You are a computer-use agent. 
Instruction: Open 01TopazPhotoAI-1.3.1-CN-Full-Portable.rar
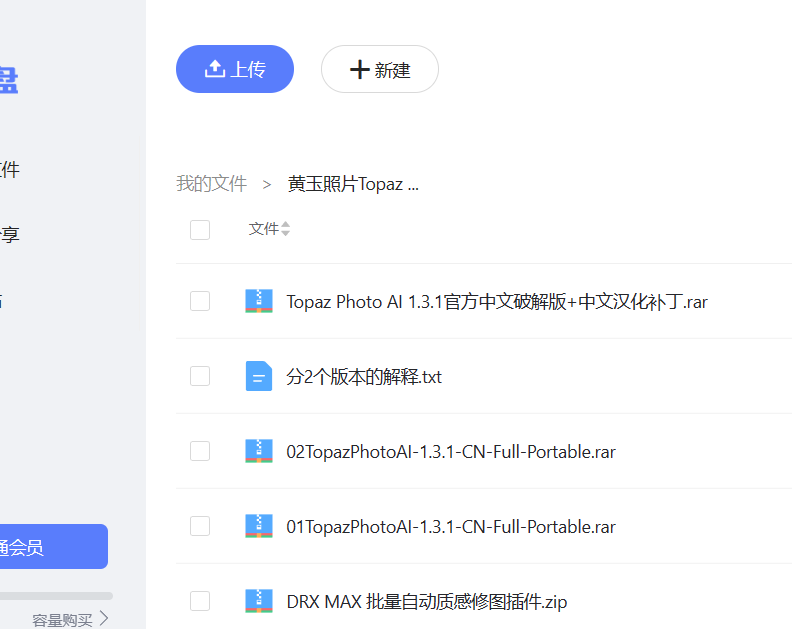click(x=451, y=526)
